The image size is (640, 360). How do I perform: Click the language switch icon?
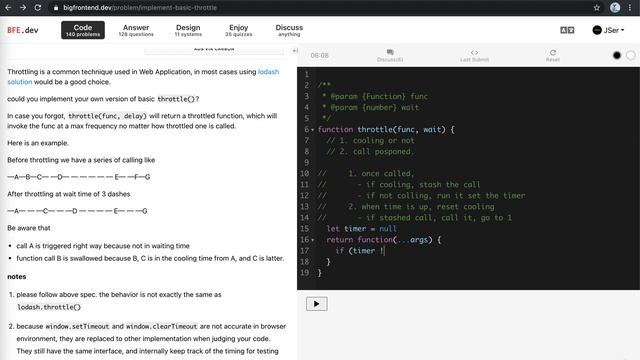point(567,30)
